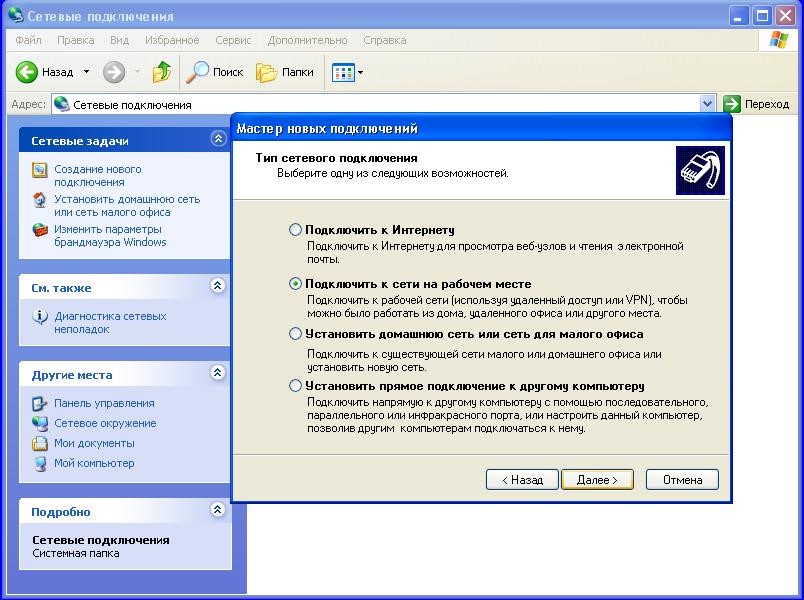The height and width of the screenshot is (600, 804).
Task: Open the Избранное menu
Action: click(172, 40)
